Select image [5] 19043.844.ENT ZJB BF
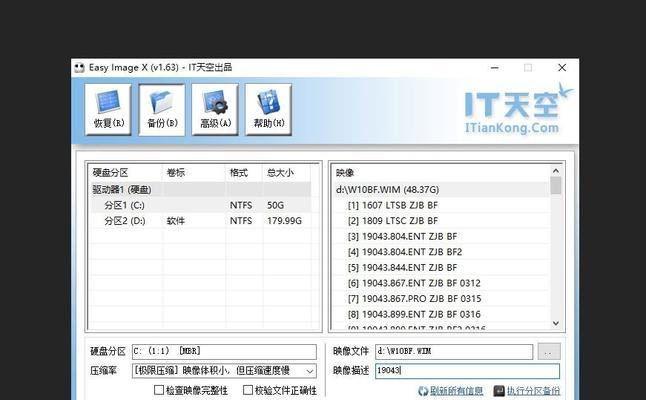 [442, 267]
